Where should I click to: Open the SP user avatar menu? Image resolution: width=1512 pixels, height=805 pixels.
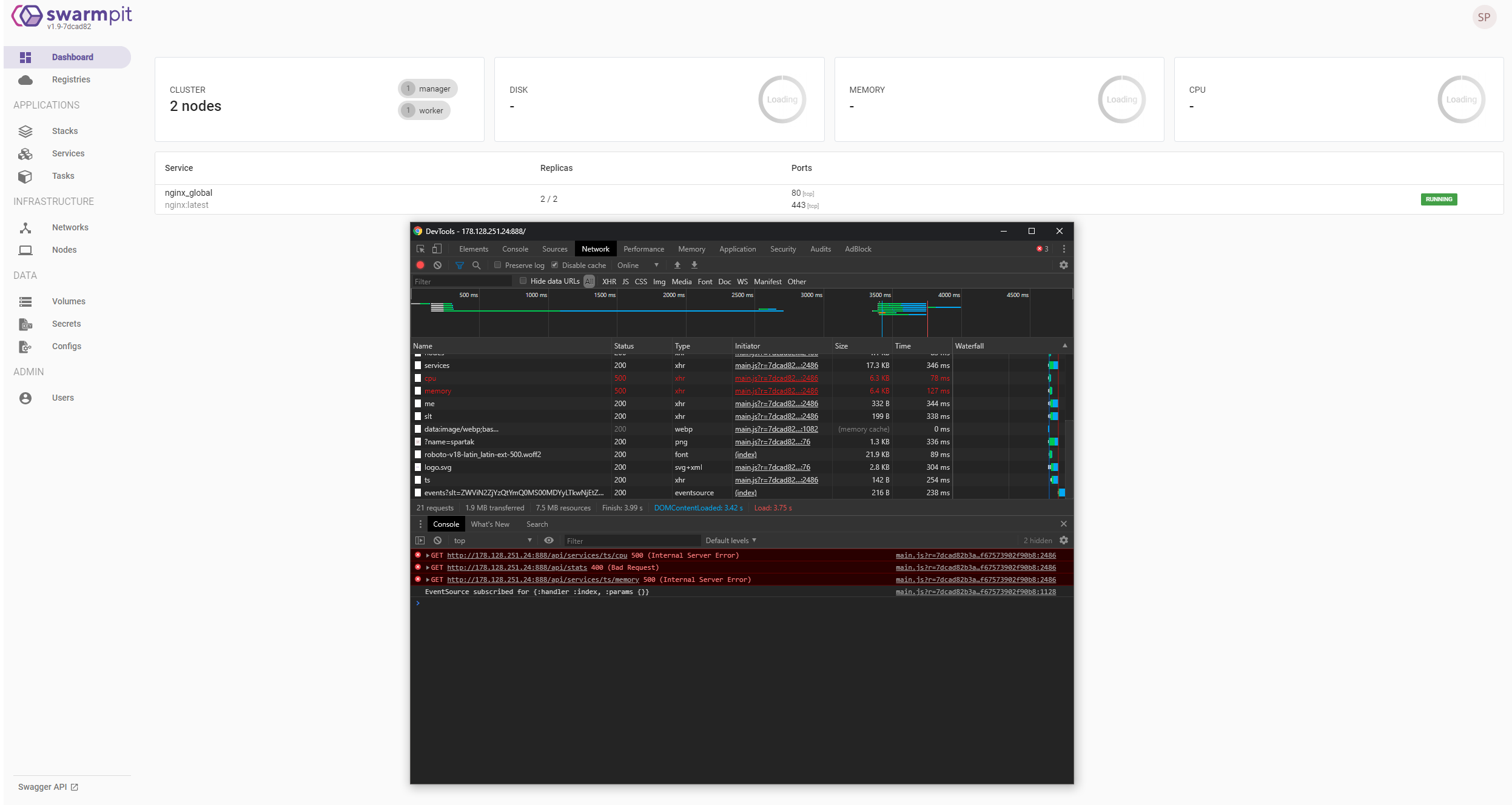(x=1483, y=17)
